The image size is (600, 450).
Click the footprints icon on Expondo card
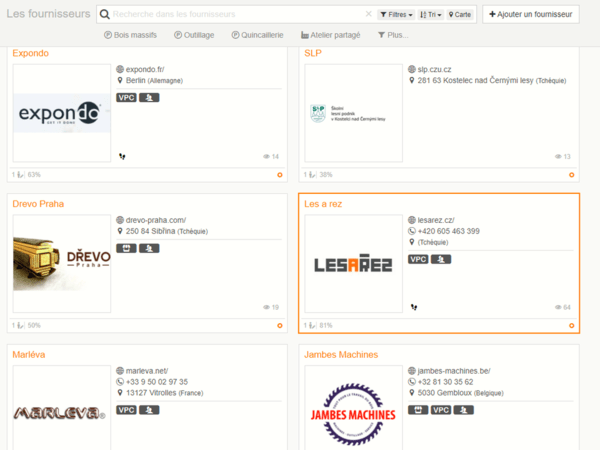click(122, 156)
